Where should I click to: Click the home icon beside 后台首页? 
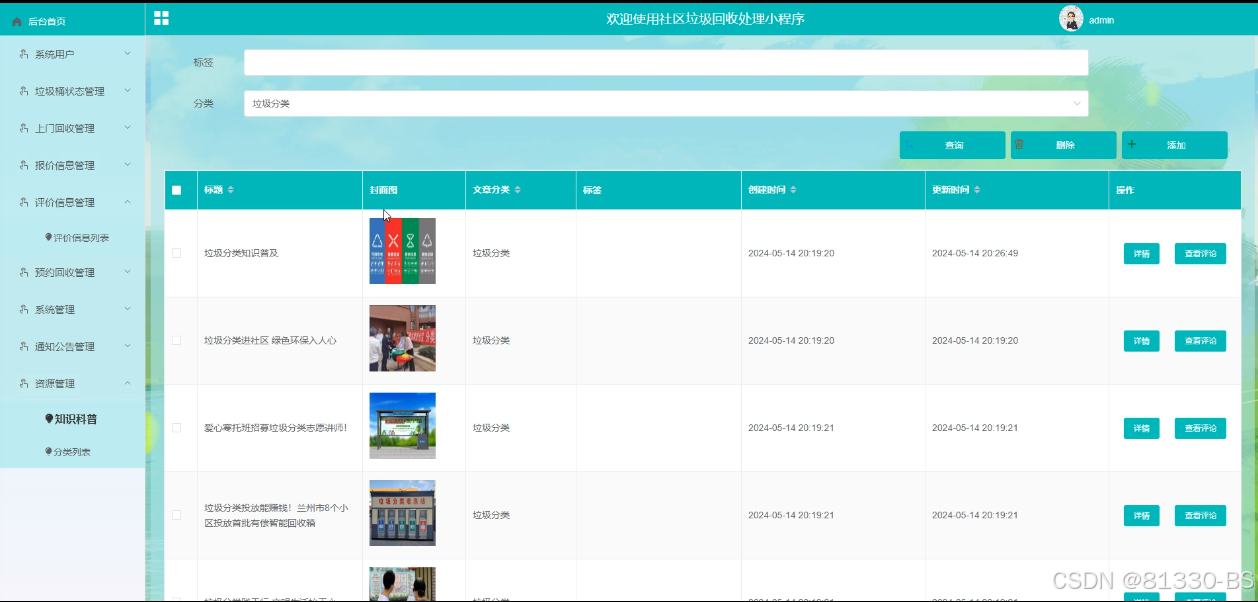pos(17,21)
